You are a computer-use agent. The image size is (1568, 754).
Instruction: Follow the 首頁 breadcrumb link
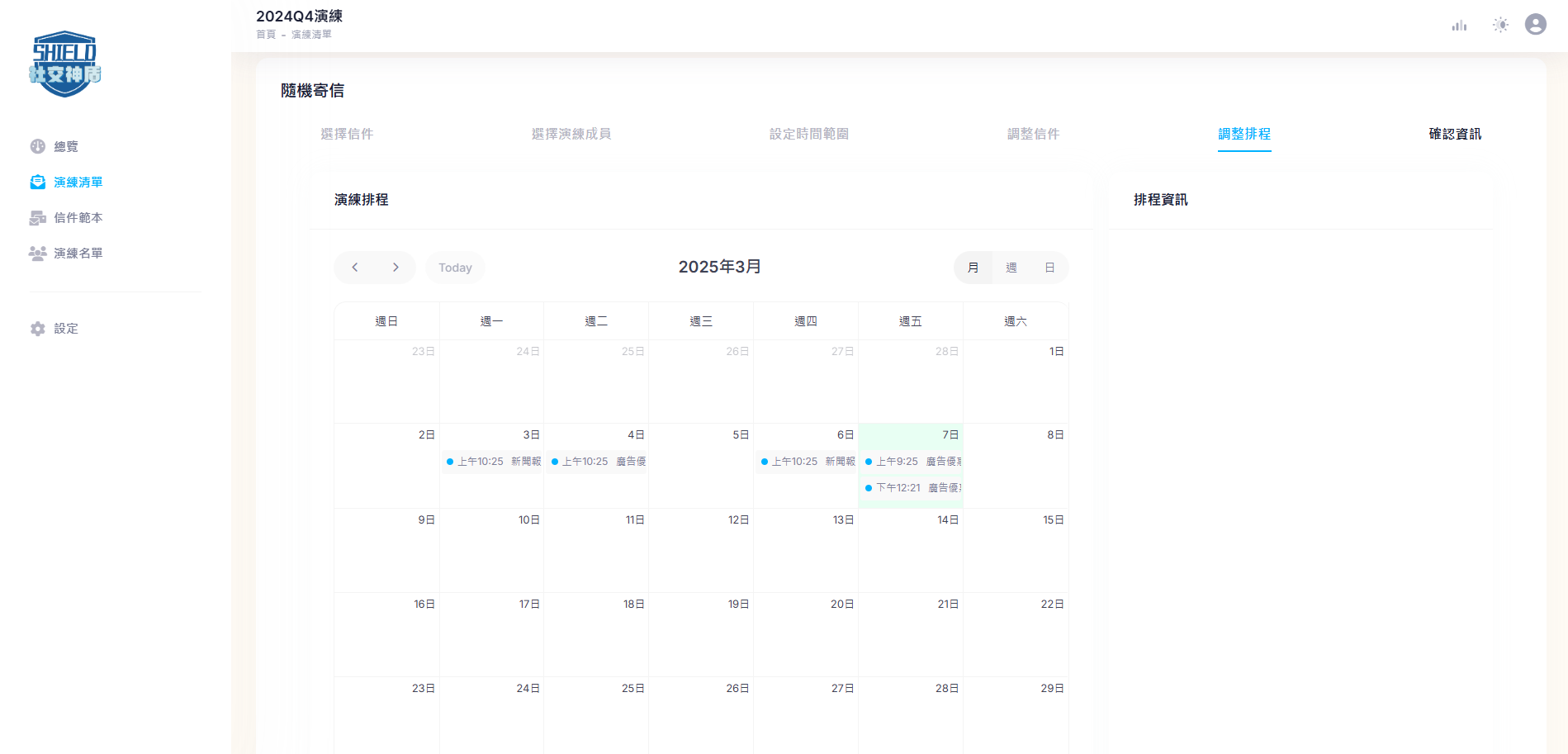pos(266,35)
